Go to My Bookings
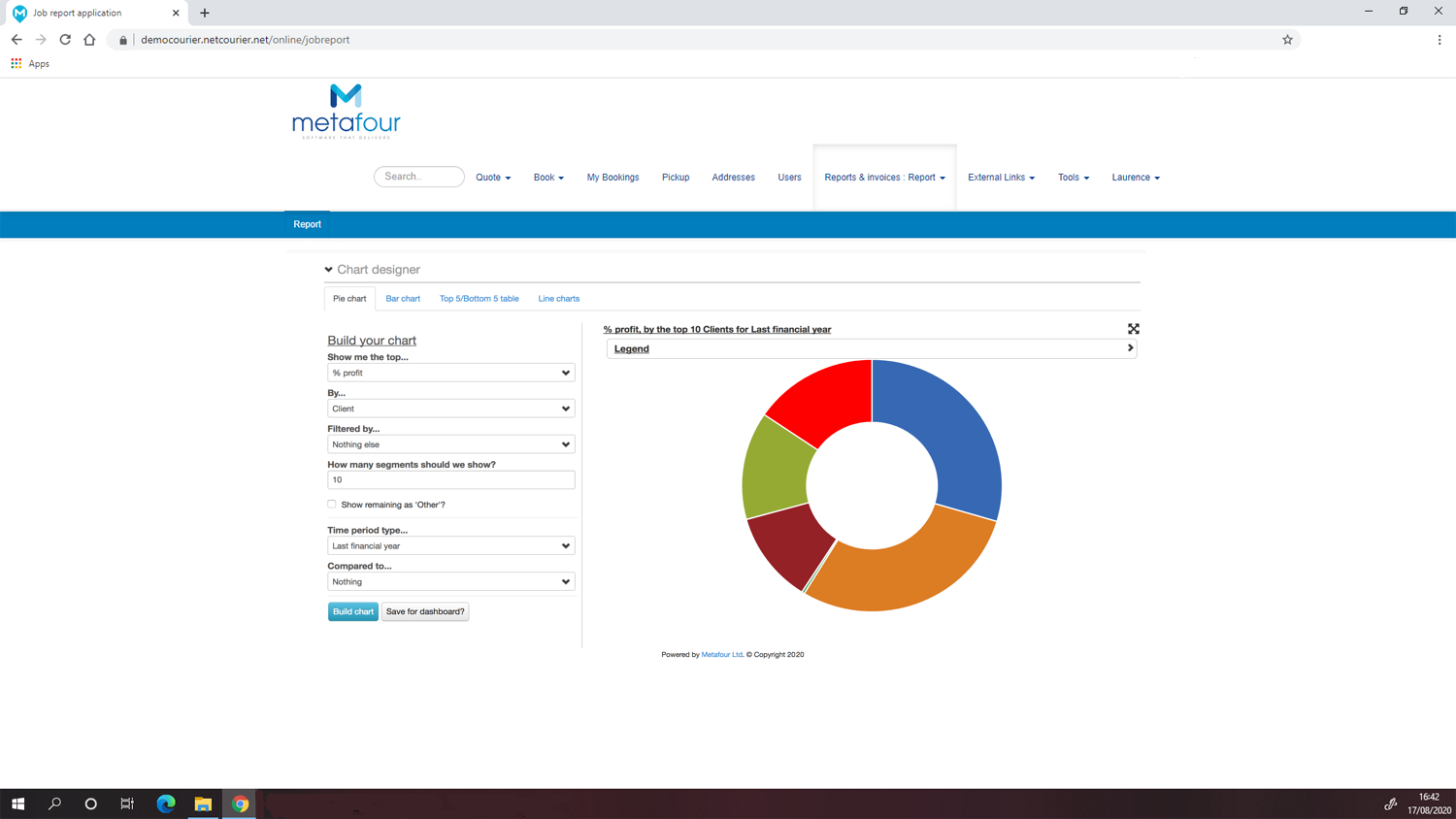1456x819 pixels. 612,178
